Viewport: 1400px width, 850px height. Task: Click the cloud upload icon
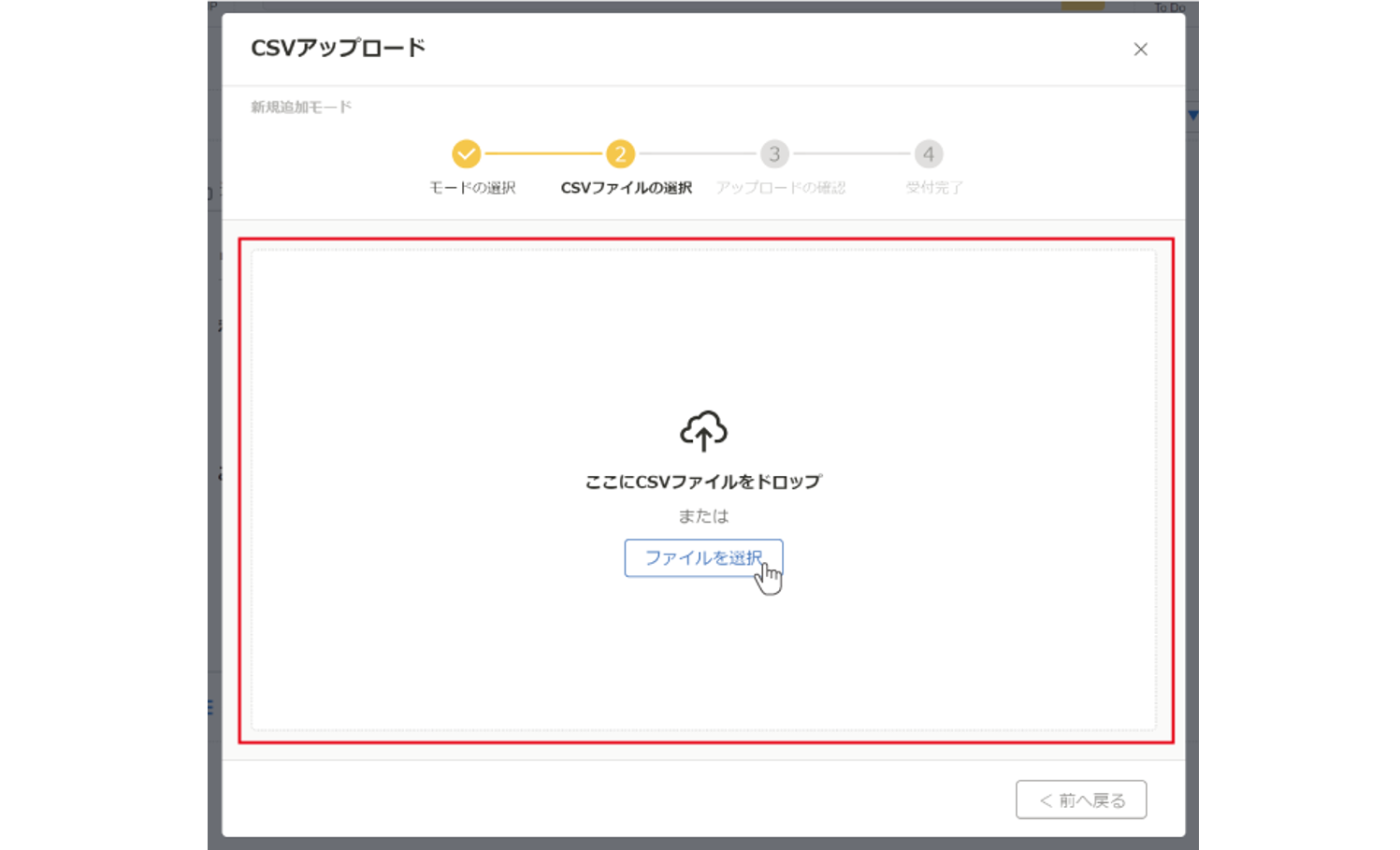pyautogui.click(x=703, y=430)
